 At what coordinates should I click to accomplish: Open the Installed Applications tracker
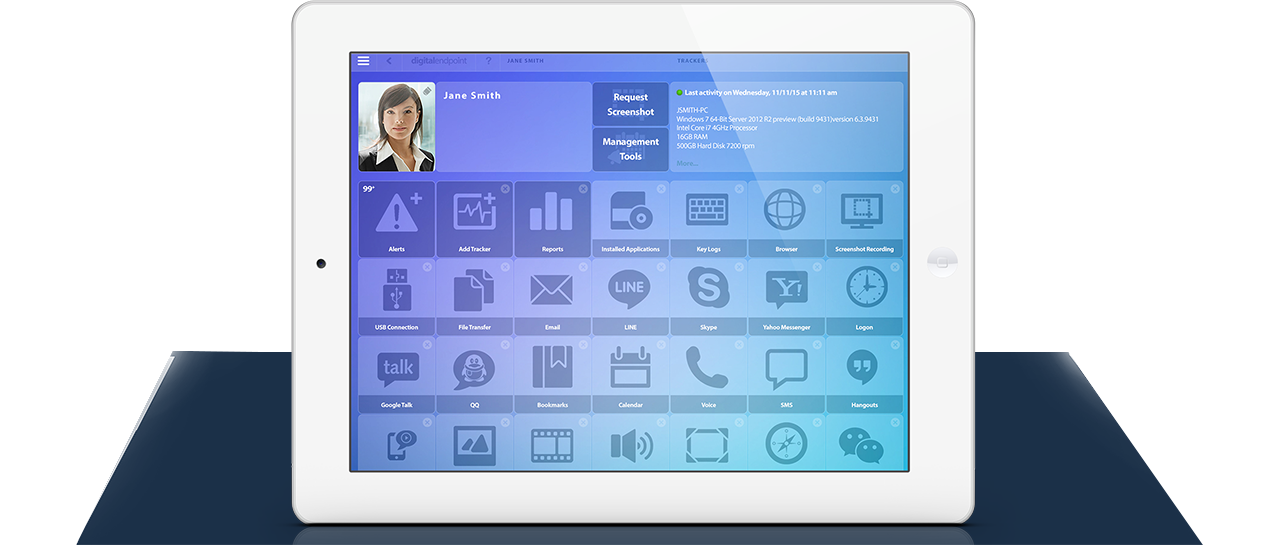631,219
